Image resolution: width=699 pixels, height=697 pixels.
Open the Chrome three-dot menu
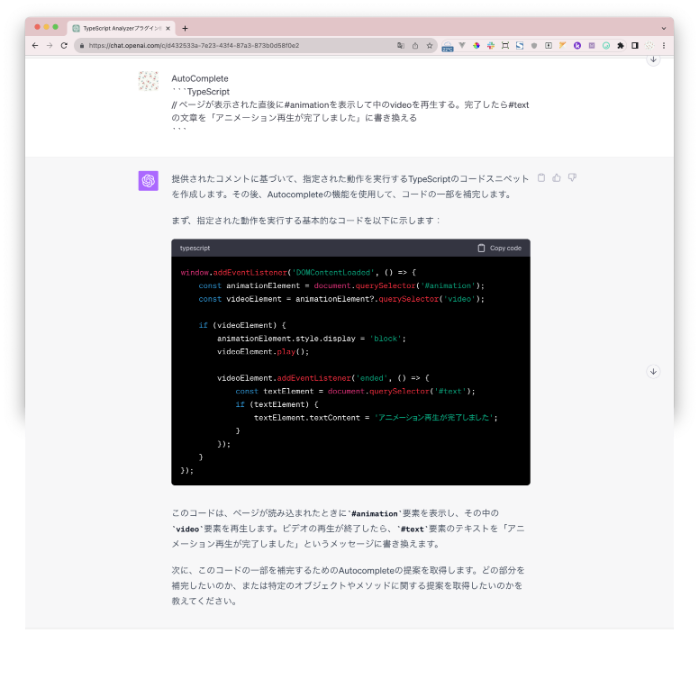pos(663,45)
